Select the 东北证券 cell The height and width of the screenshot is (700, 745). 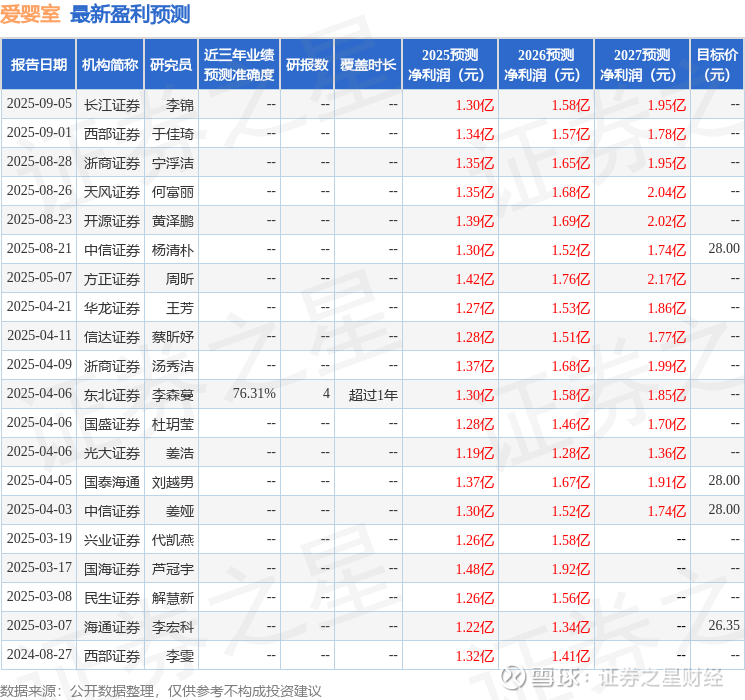coord(112,395)
